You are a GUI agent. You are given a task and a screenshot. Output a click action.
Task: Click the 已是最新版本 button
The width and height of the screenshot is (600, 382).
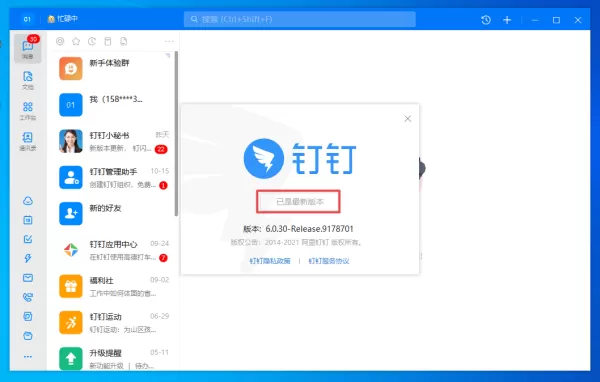click(x=298, y=201)
